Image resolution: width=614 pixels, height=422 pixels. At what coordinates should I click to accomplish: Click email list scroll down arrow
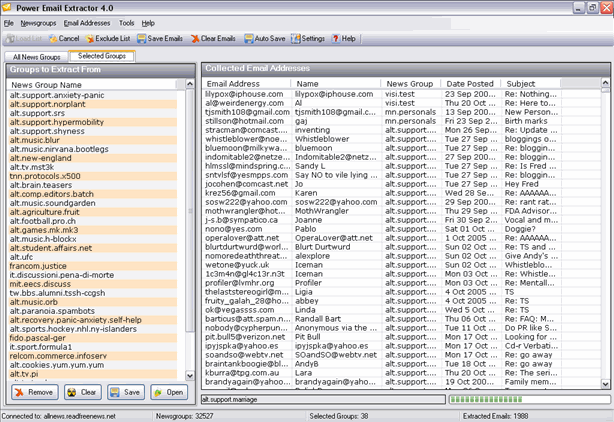605,384
